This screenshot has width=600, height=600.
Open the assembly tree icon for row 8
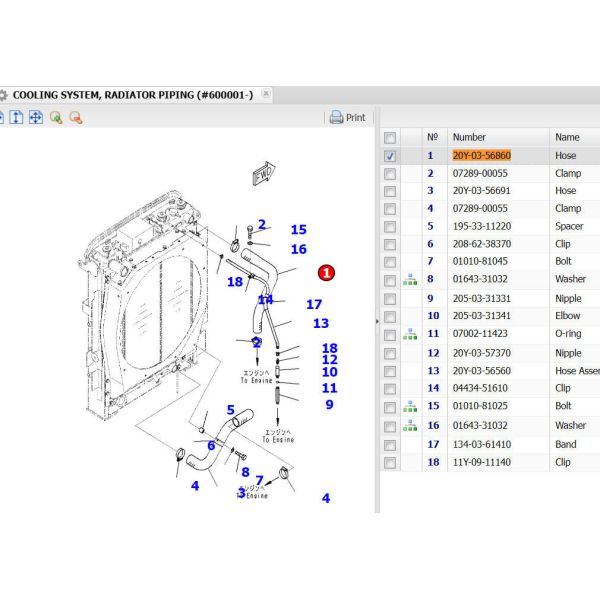[x=410, y=279]
